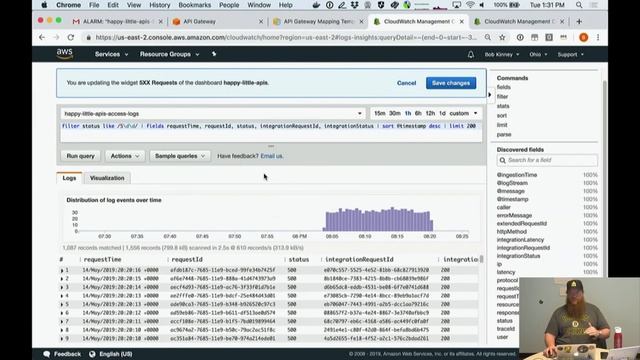Switch to the last CloudWatch Management browser tab
Viewport: 640px width, 360px height.
[x=518, y=21]
